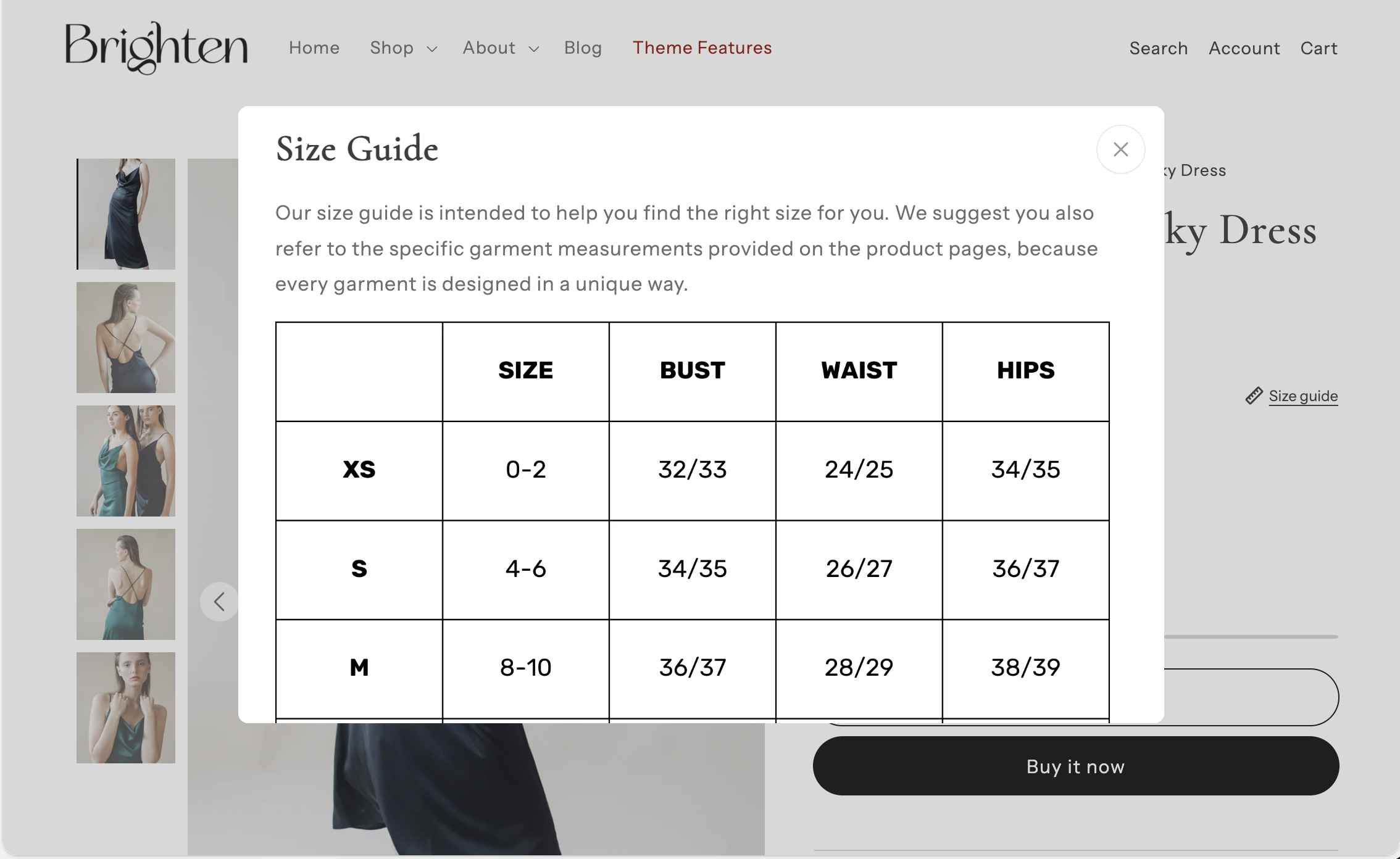The image size is (1400, 859).
Task: Go to Account page
Action: tap(1244, 48)
